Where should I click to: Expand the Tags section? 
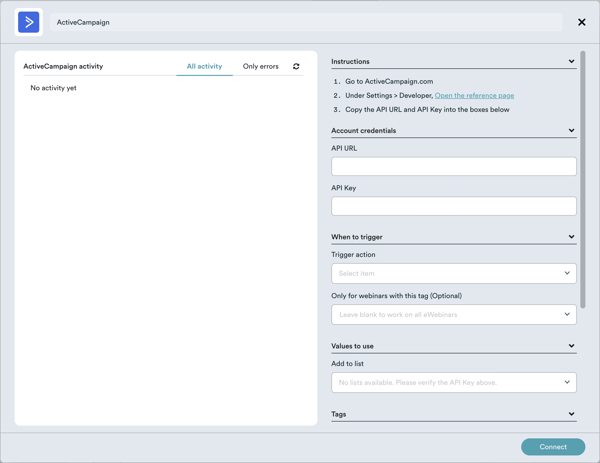[571, 414]
